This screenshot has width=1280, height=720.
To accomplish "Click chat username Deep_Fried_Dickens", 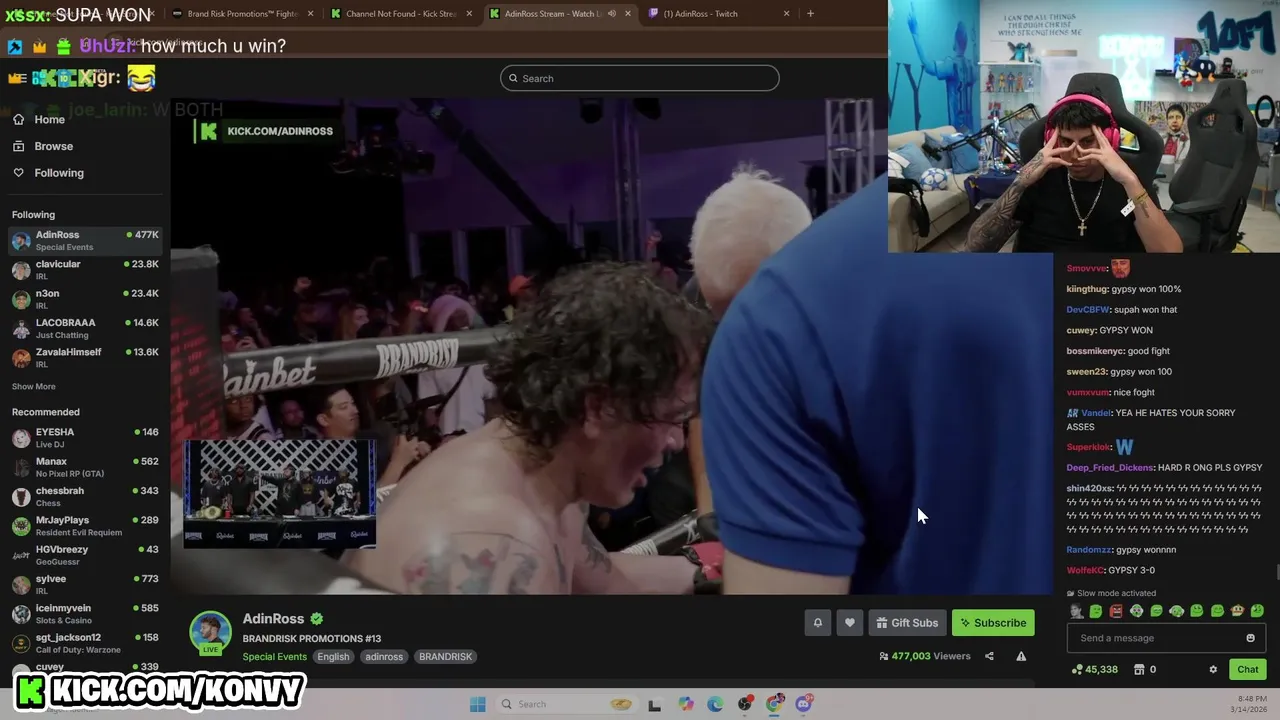I will click(x=1110, y=468).
